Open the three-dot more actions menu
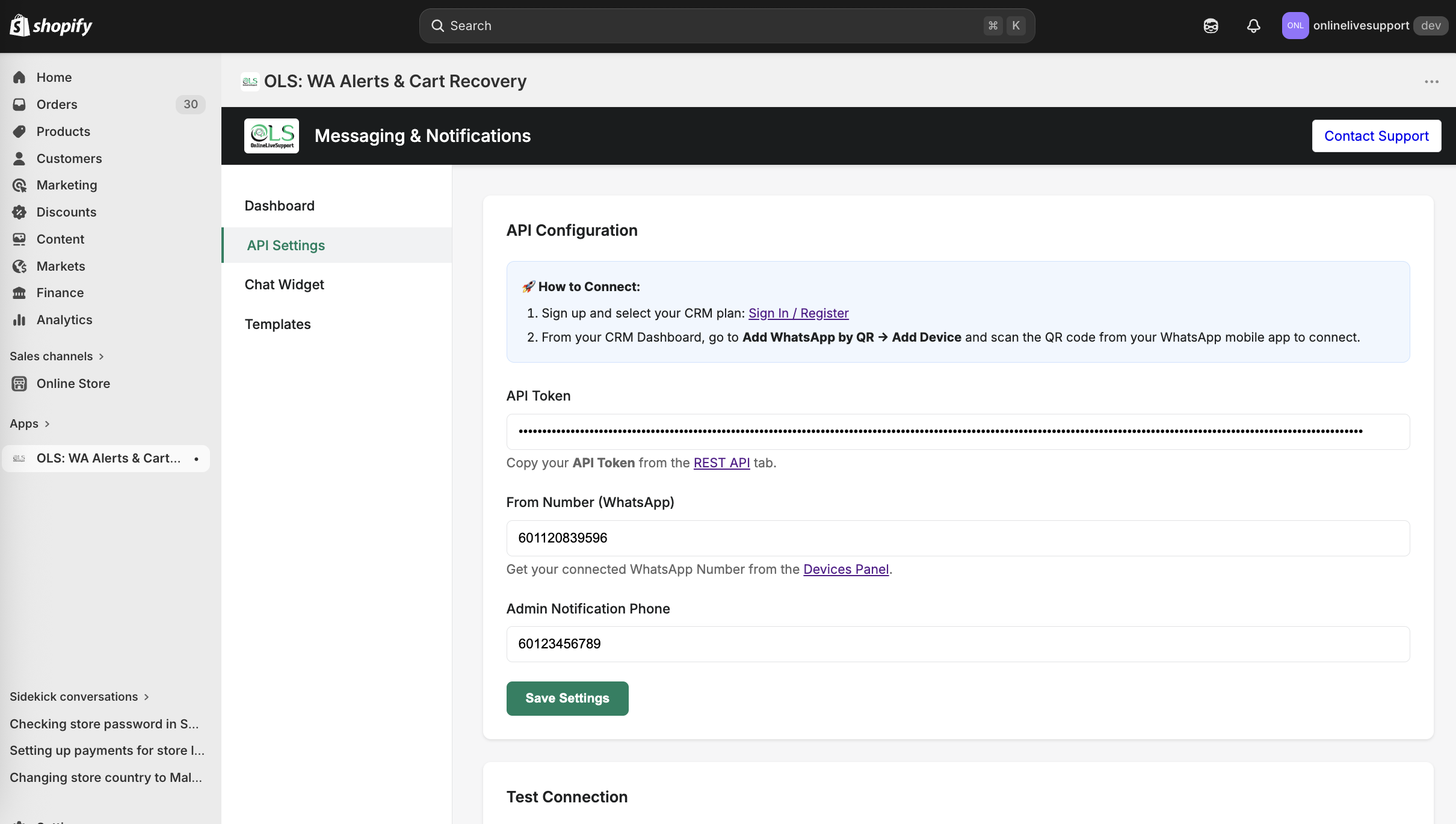 1431,82
